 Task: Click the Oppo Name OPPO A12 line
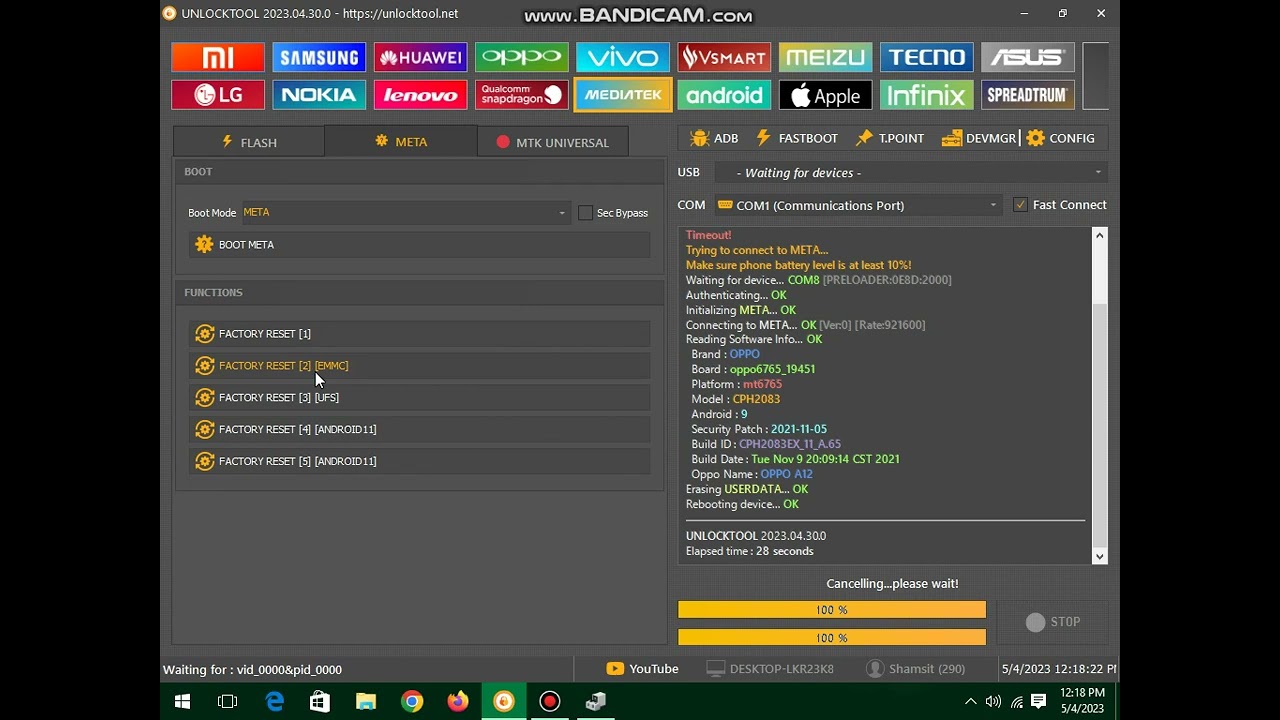point(751,474)
